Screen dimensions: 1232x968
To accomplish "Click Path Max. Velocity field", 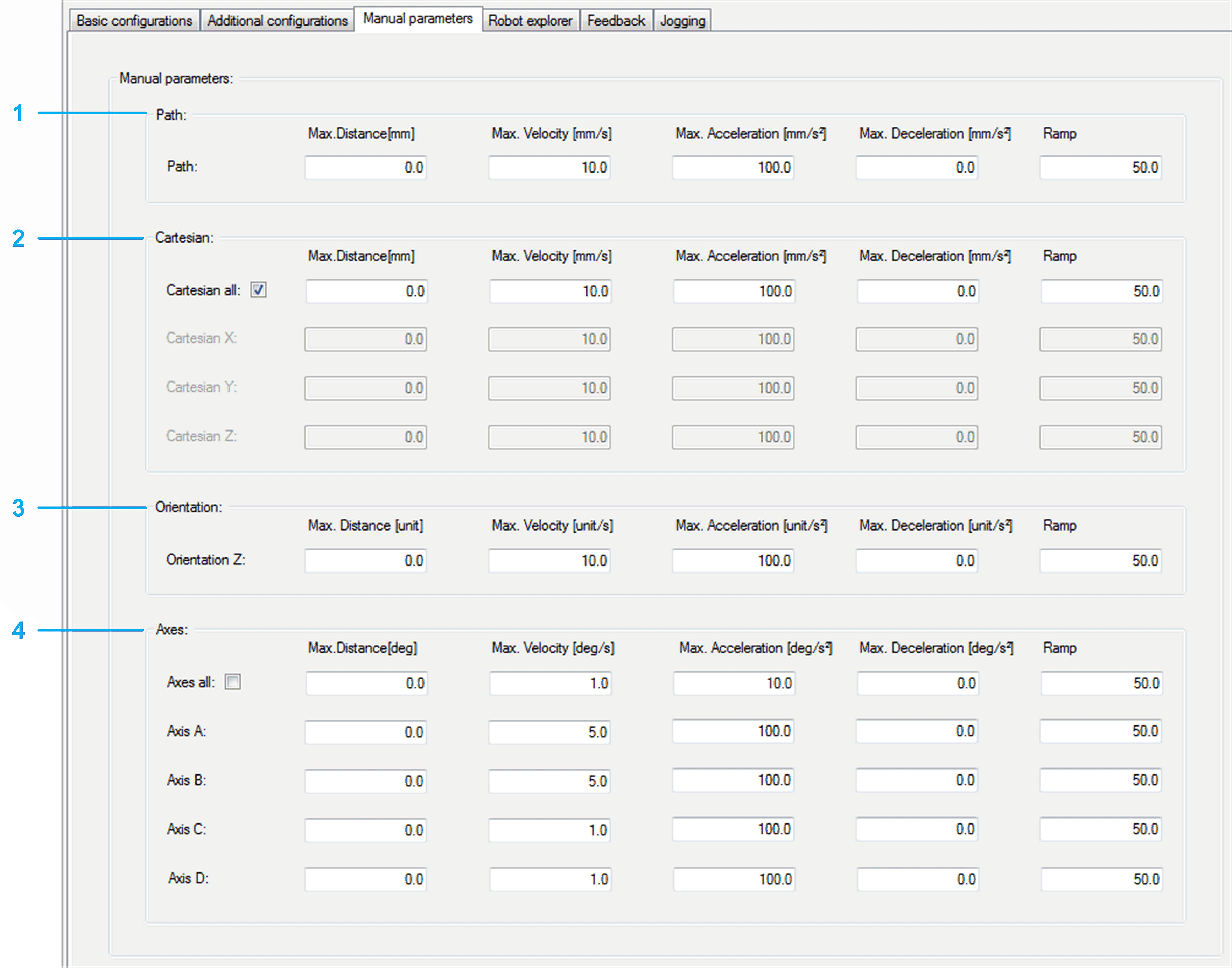I will [549, 167].
